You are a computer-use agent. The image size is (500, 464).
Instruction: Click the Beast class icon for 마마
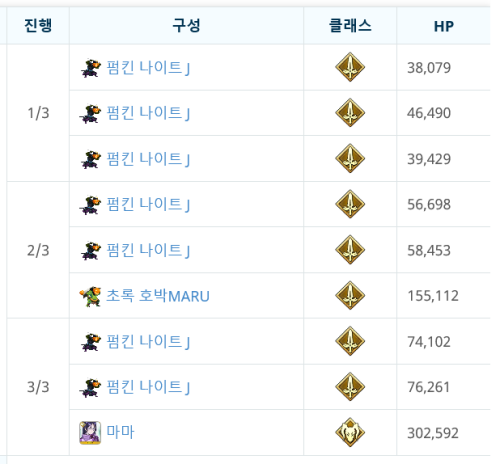[350, 432]
